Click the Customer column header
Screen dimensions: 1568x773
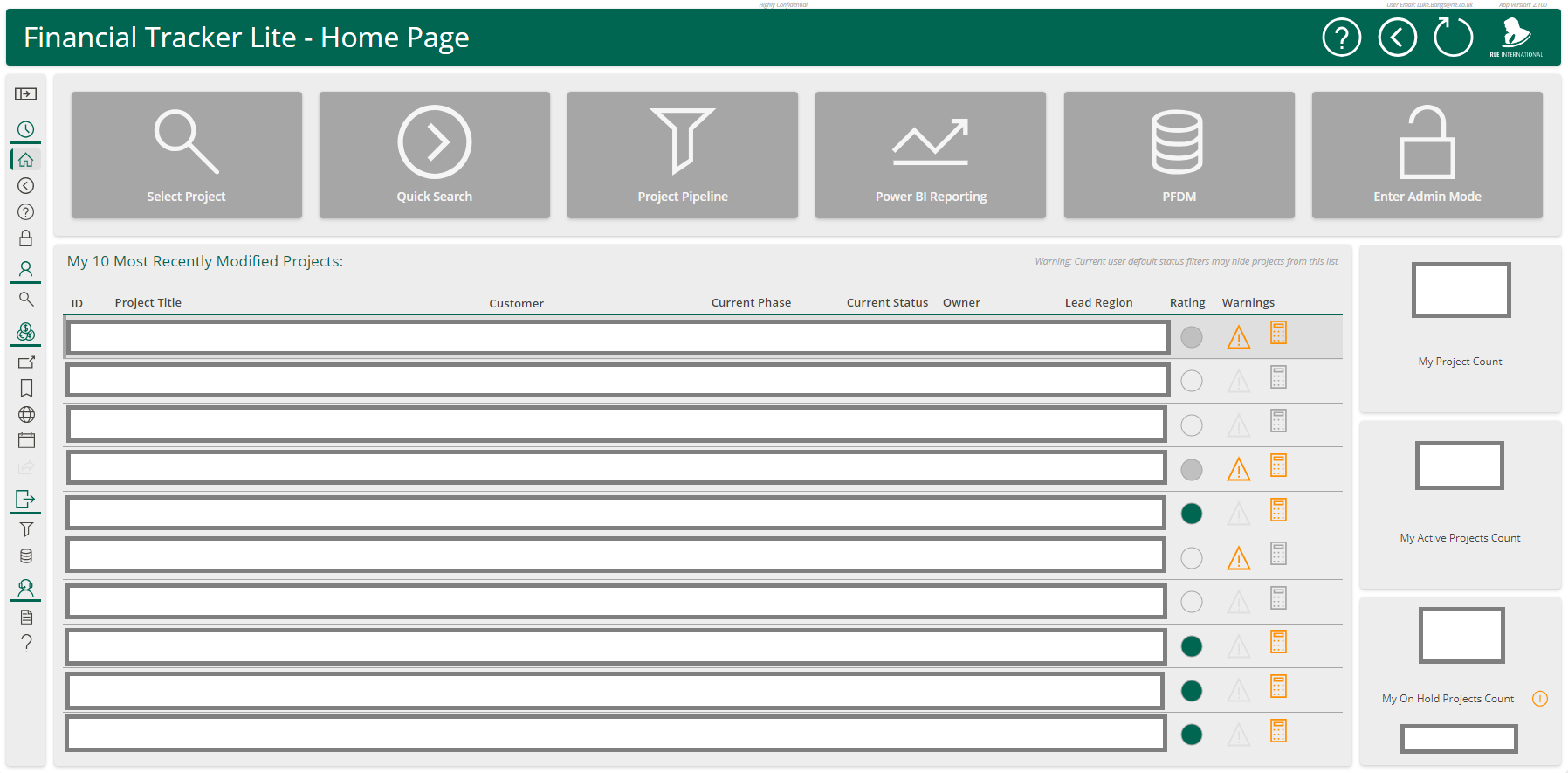pyautogui.click(x=516, y=303)
